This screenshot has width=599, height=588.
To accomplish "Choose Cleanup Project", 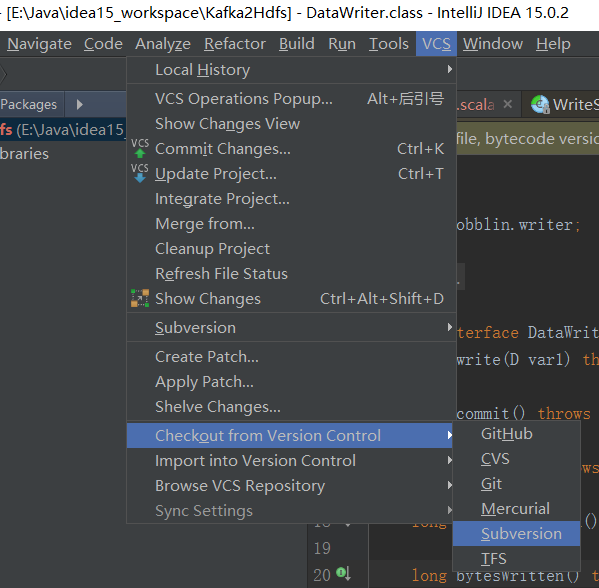I will 291,249.
